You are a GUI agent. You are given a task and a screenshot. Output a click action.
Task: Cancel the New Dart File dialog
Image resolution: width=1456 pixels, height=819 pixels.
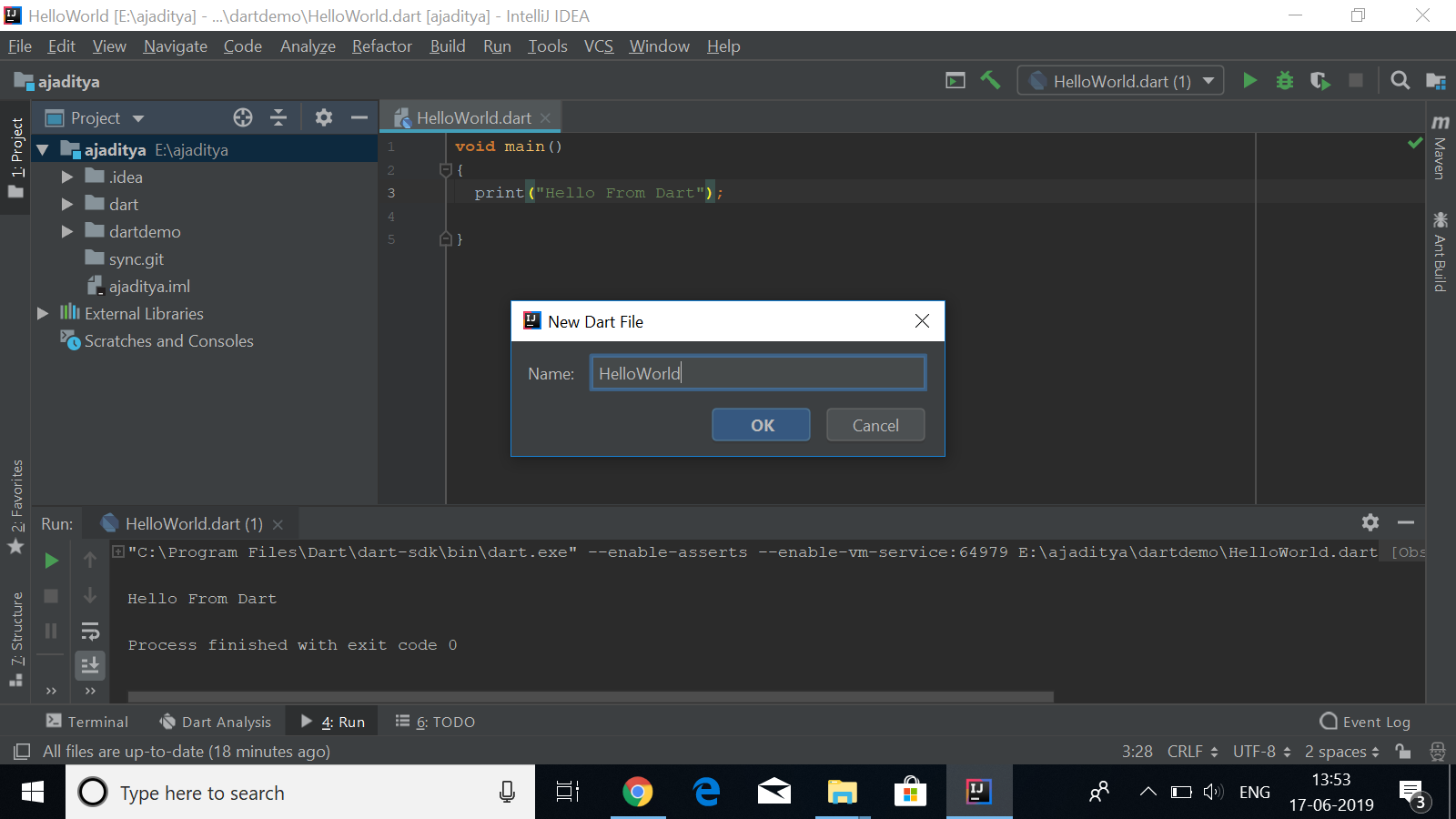click(875, 424)
